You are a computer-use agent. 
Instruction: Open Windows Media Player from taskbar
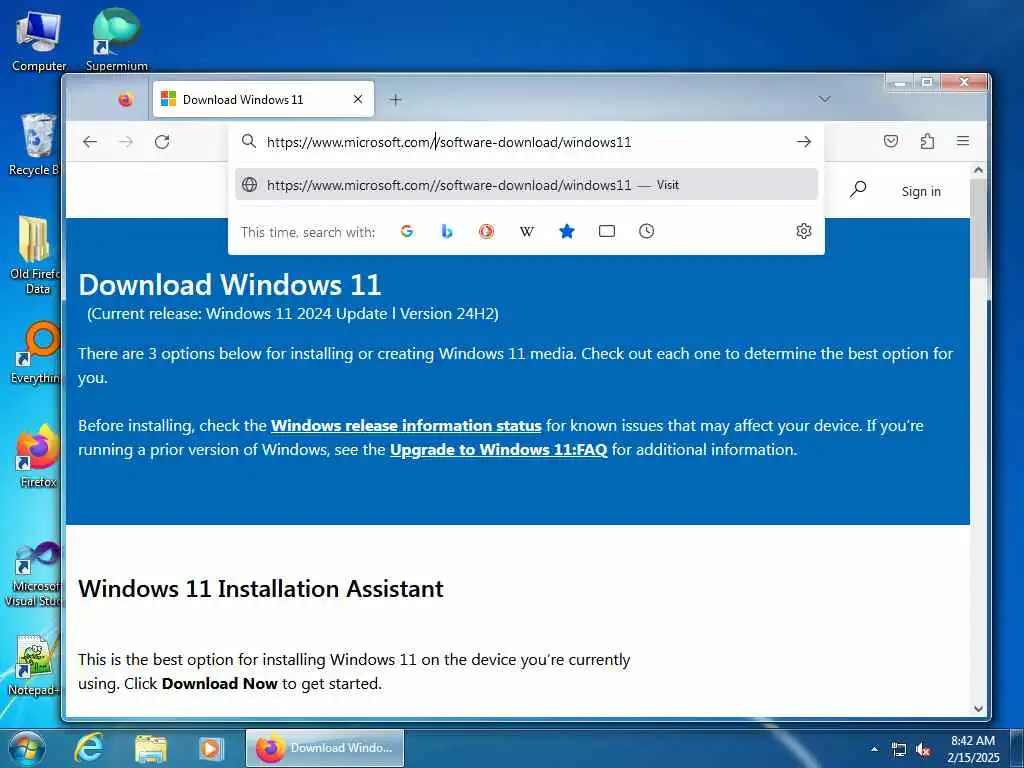click(x=211, y=748)
